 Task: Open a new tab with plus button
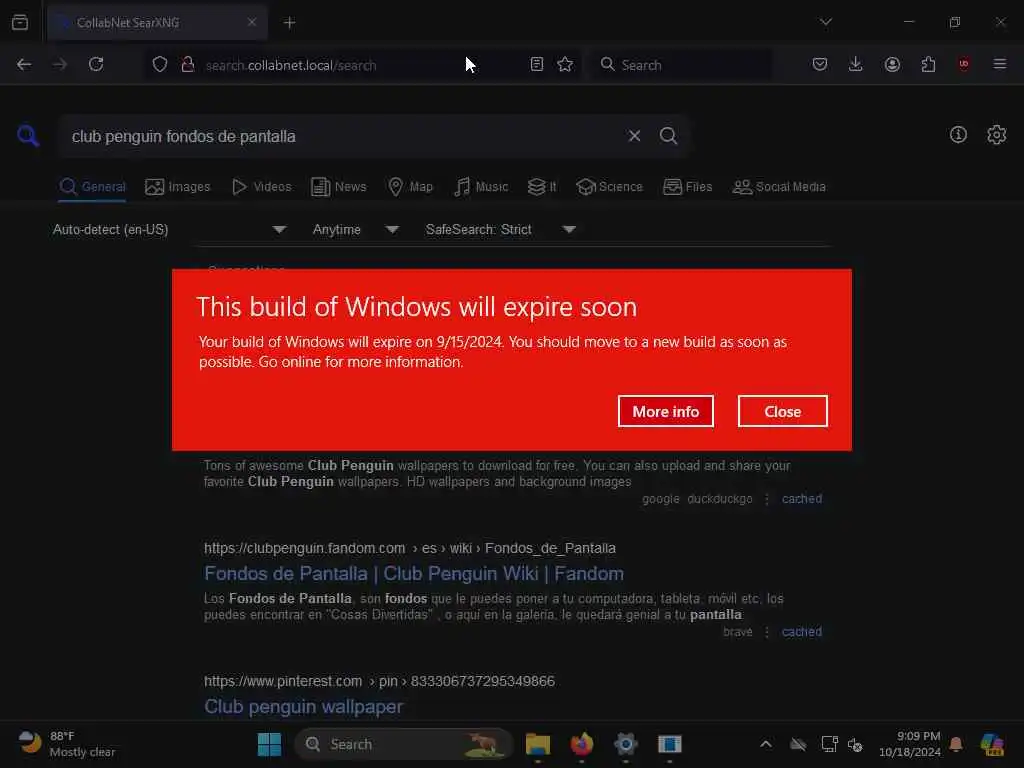pyautogui.click(x=289, y=23)
